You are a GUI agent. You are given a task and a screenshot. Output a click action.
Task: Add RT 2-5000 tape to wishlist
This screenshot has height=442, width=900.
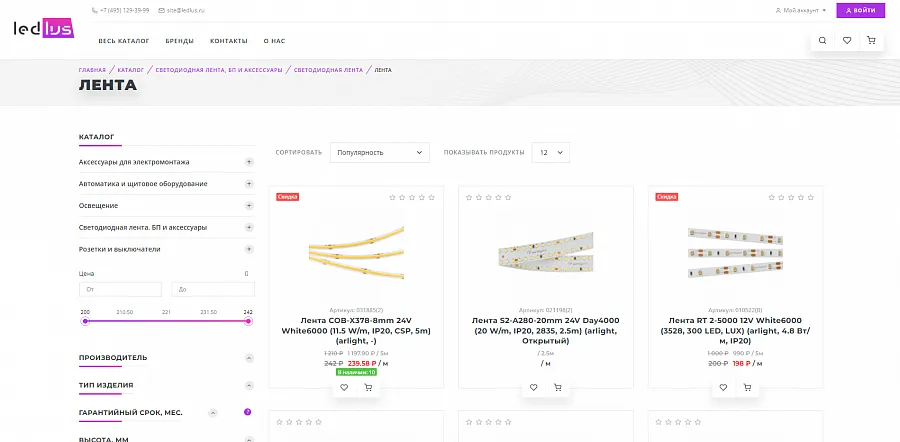click(x=723, y=387)
